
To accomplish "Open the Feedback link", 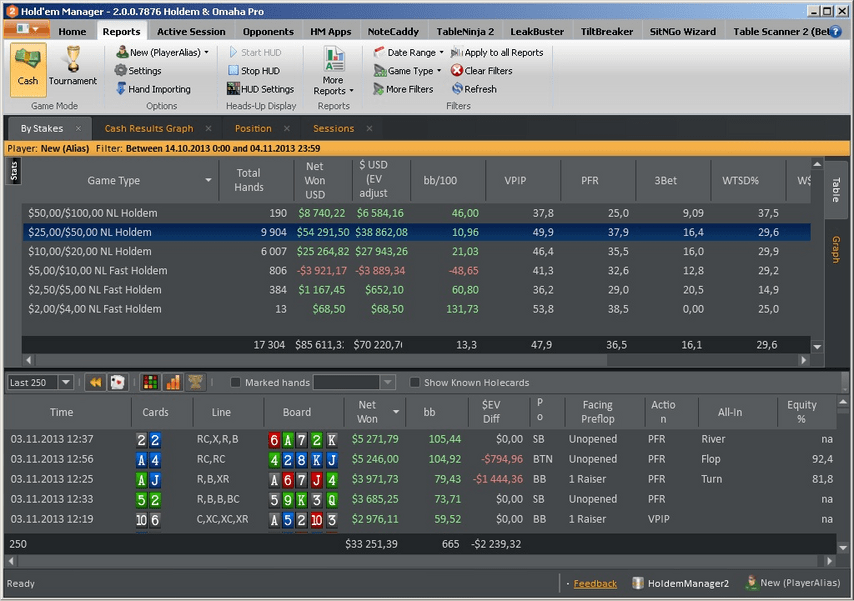I will (595, 584).
